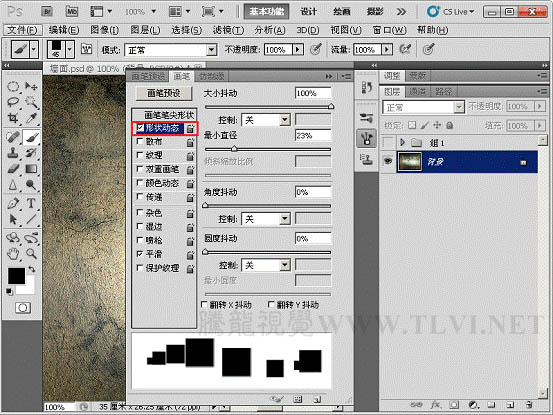Click the Zoom tool magnifier
Viewport: 553px width, 415px height.
tap(31, 253)
